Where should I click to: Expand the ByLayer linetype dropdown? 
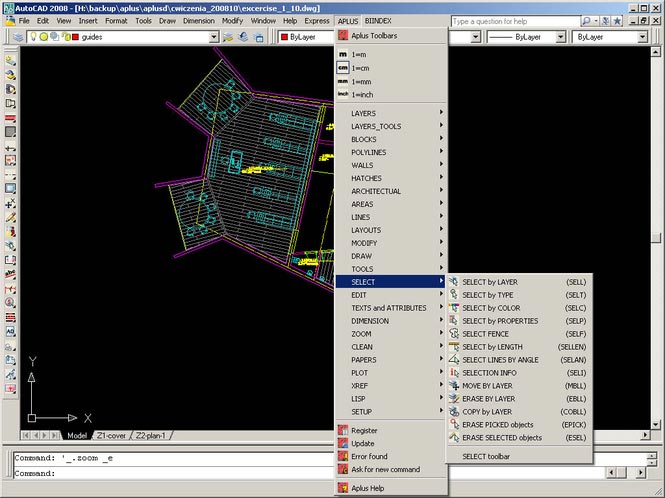[561, 37]
